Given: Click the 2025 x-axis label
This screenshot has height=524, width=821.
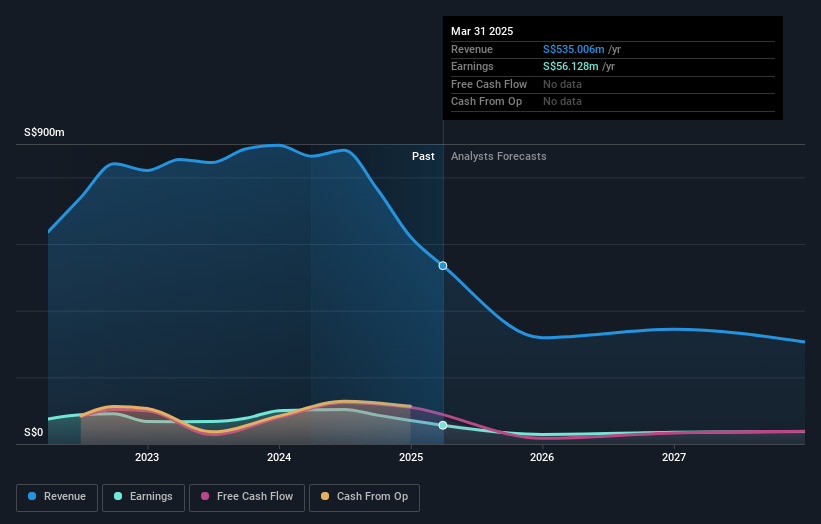Looking at the screenshot, I should [x=411, y=457].
